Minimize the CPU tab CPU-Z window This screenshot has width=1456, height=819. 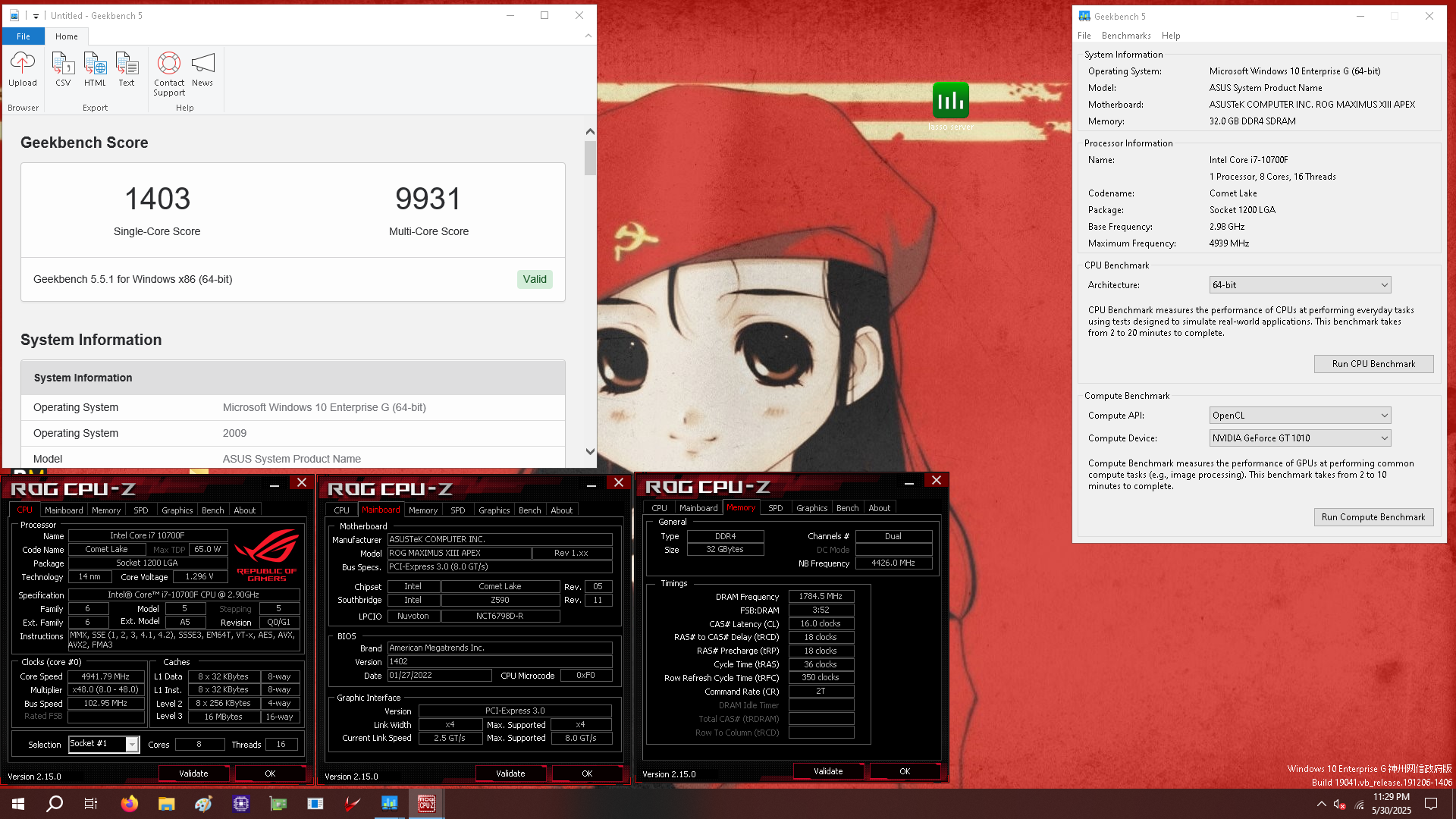[275, 485]
